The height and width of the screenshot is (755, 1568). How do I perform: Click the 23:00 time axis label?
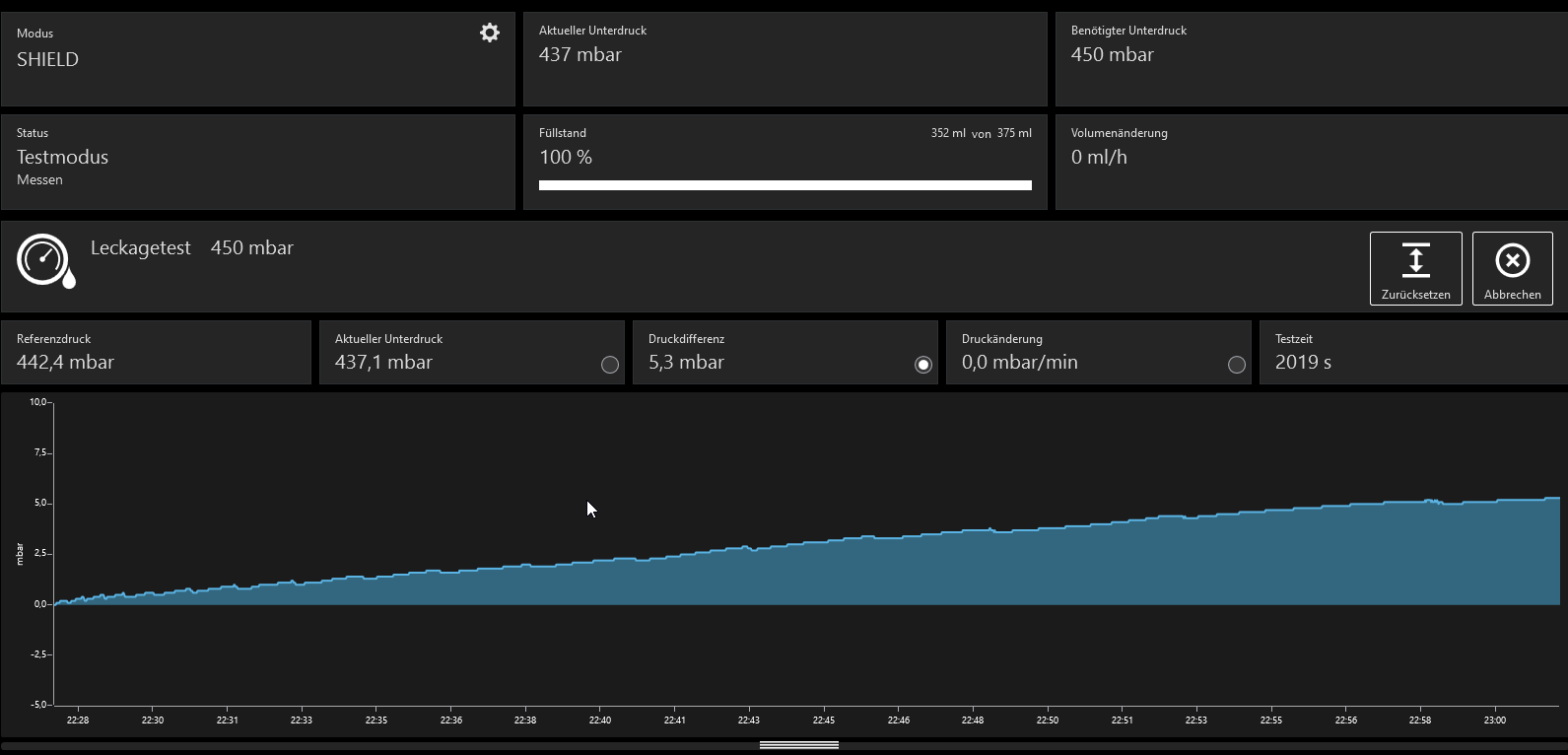point(1494,721)
